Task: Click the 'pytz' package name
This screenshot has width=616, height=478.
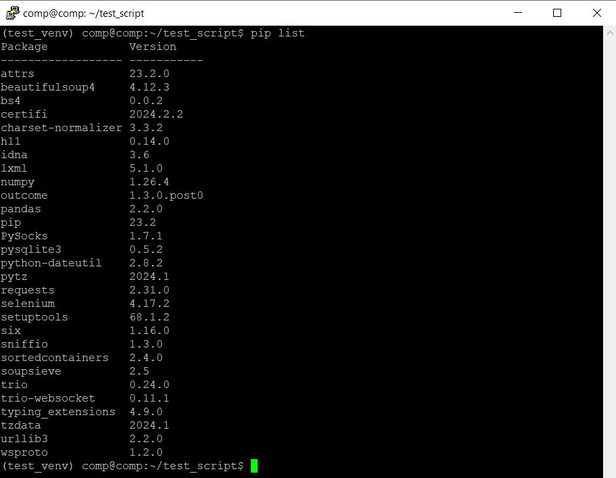Action: (14, 277)
